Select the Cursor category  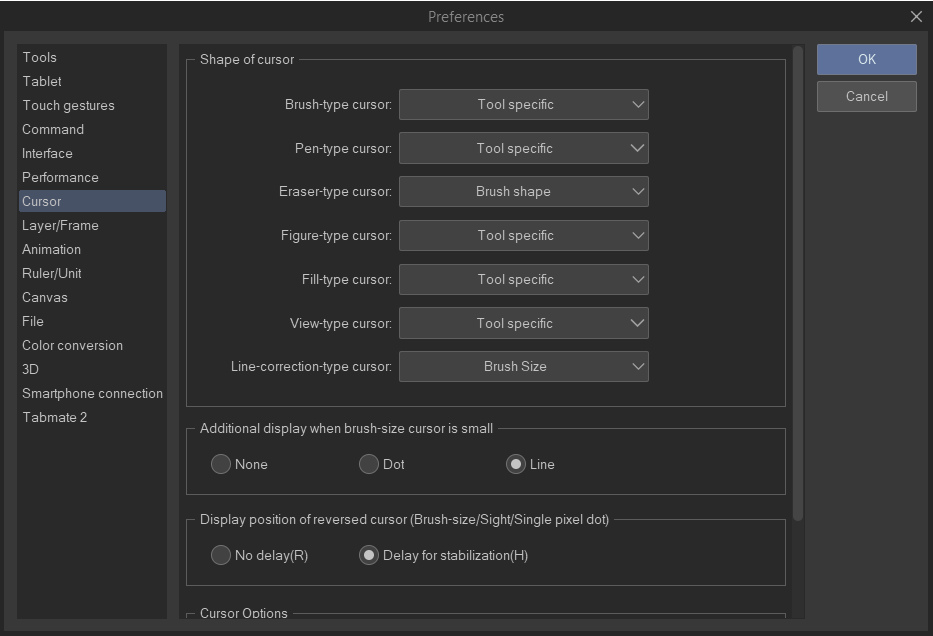pyautogui.click(x=92, y=201)
